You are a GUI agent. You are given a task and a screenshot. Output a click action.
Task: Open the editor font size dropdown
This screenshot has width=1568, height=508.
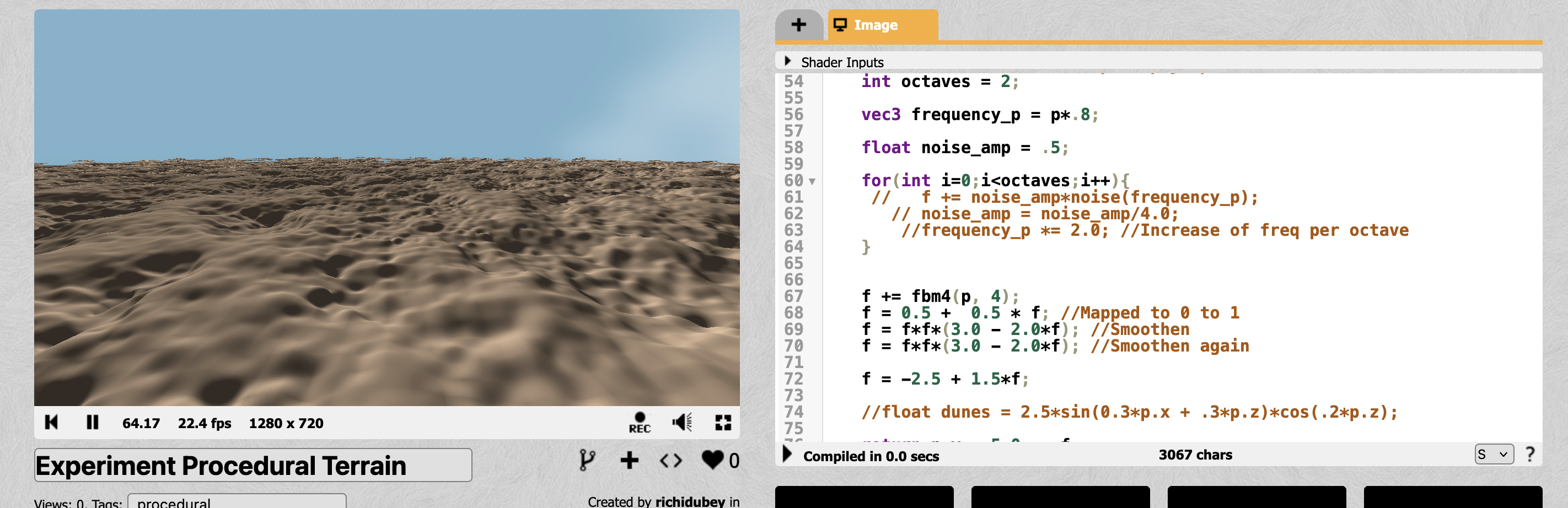1494,455
